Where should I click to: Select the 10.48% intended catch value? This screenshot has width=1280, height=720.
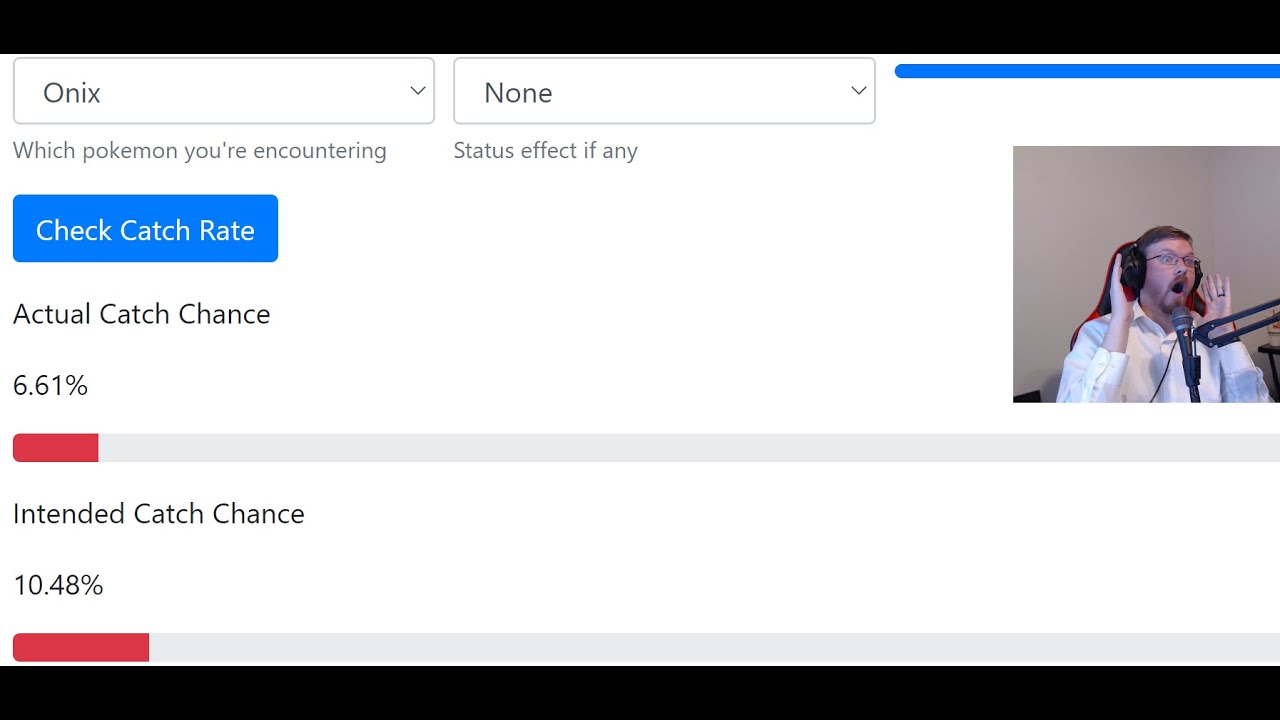(x=58, y=585)
